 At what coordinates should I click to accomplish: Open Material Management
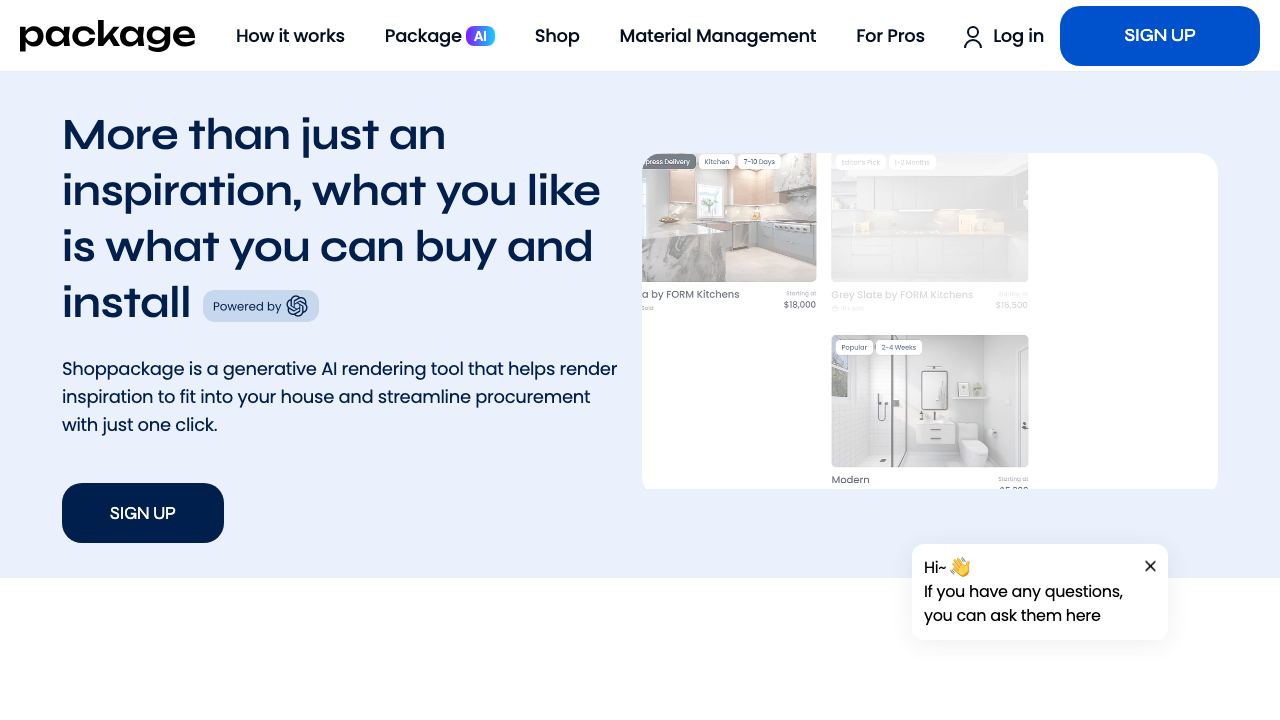(x=718, y=36)
